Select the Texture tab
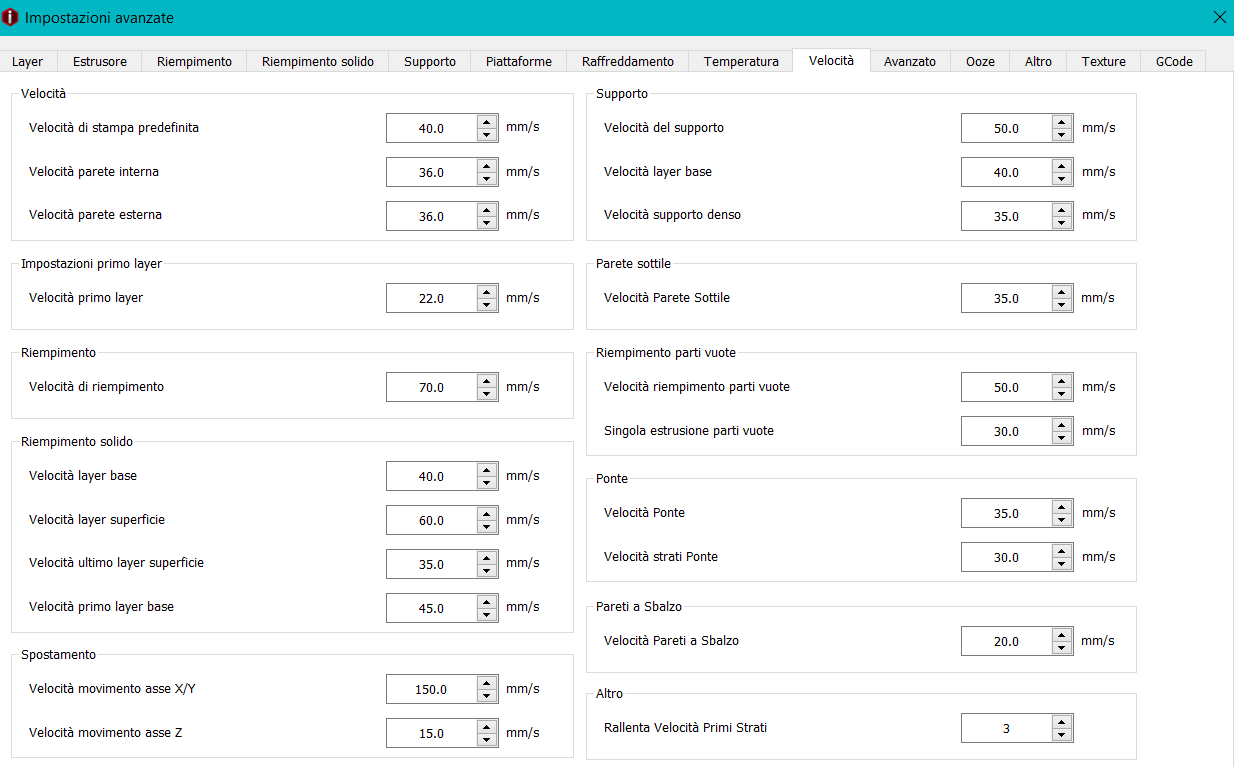Image resolution: width=1234 pixels, height=767 pixels. tap(1104, 62)
